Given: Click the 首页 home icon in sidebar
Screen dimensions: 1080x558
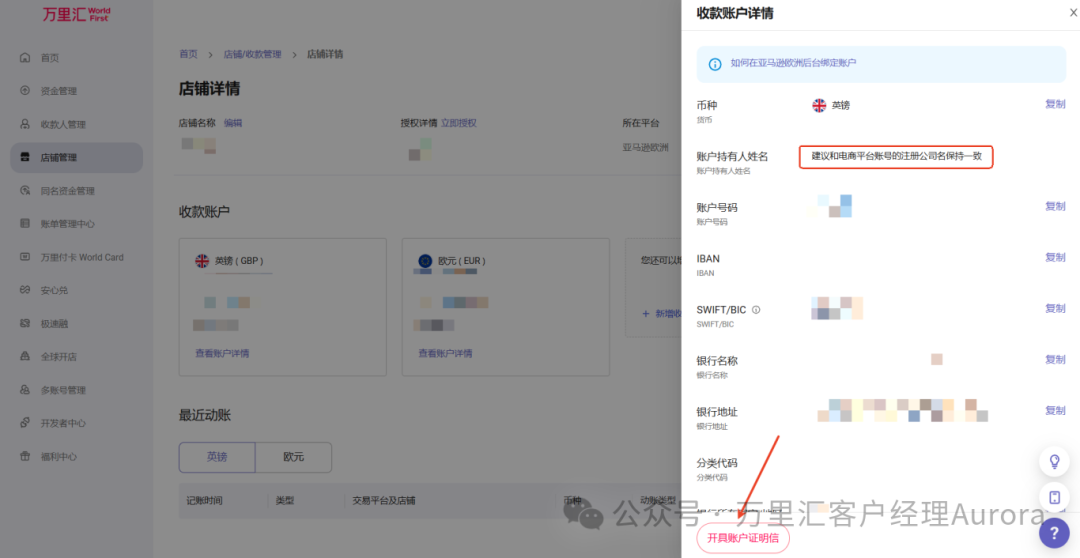Looking at the screenshot, I should tap(25, 58).
